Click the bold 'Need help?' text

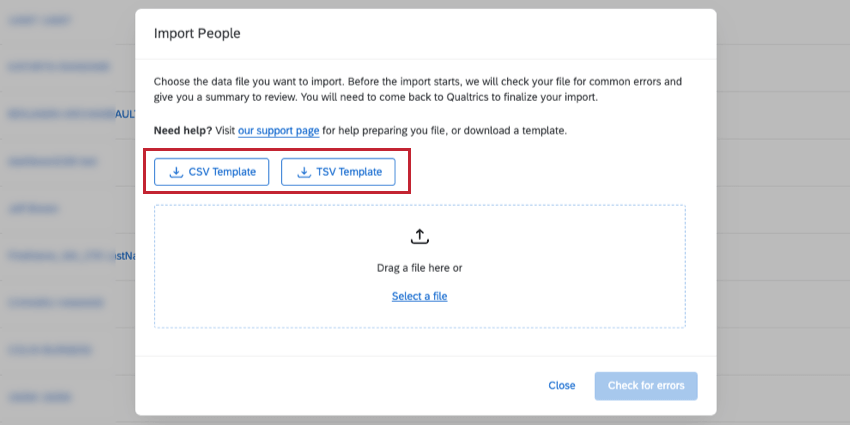click(182, 131)
